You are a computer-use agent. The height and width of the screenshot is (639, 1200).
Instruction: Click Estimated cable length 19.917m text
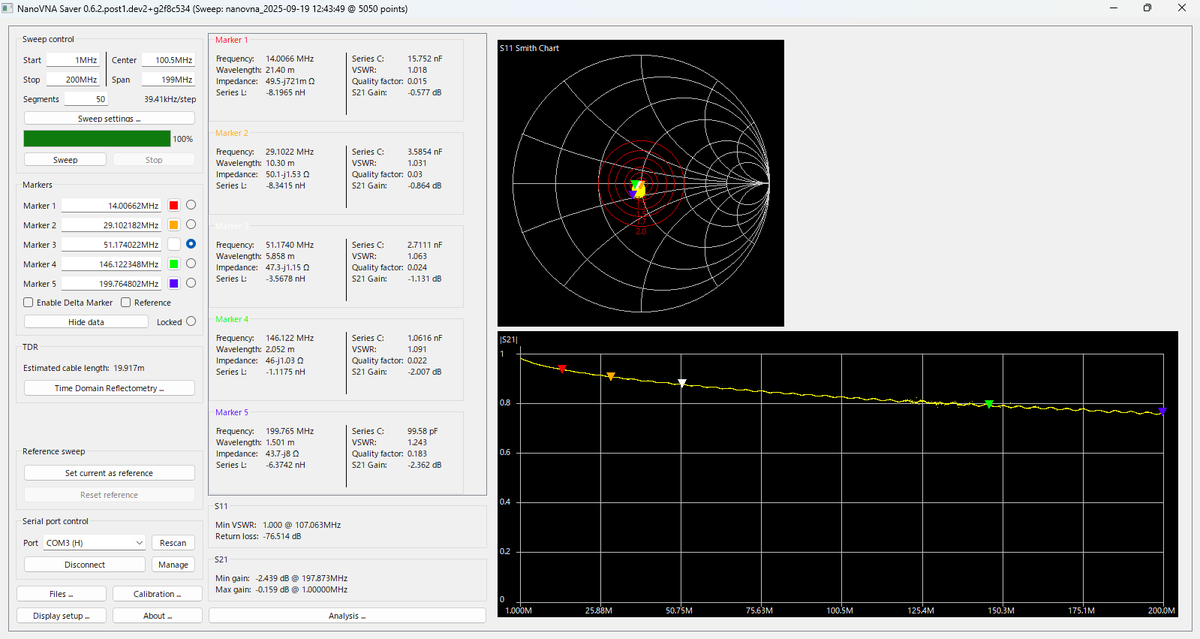(82, 367)
